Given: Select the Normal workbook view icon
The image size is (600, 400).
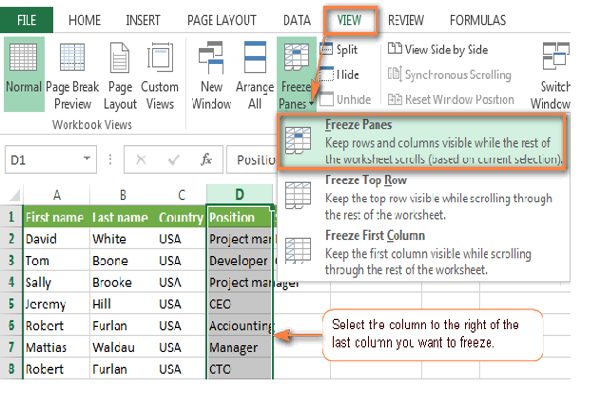Looking at the screenshot, I should [24, 74].
